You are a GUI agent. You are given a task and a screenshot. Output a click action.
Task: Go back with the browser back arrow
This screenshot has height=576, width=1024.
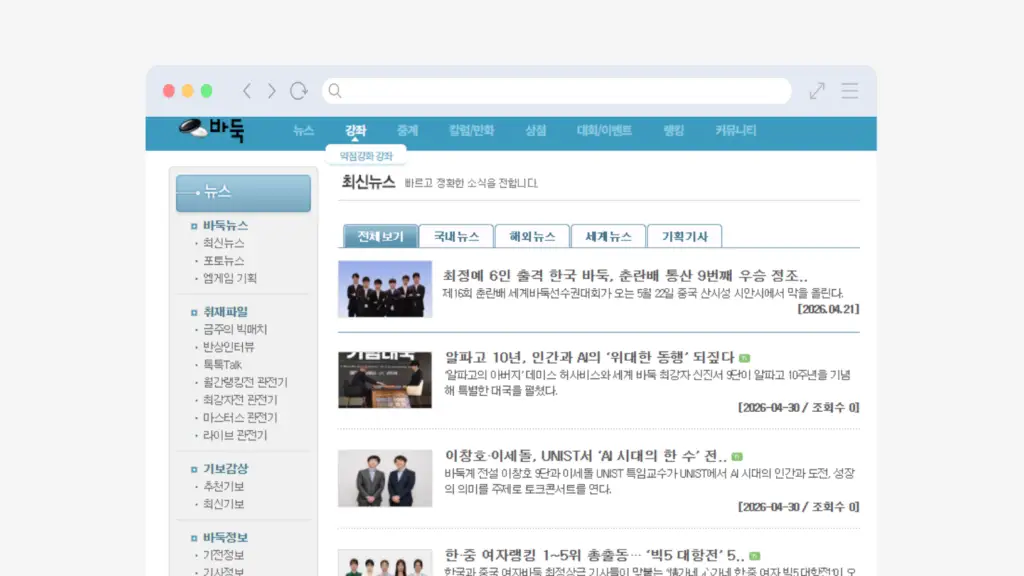pos(247,91)
